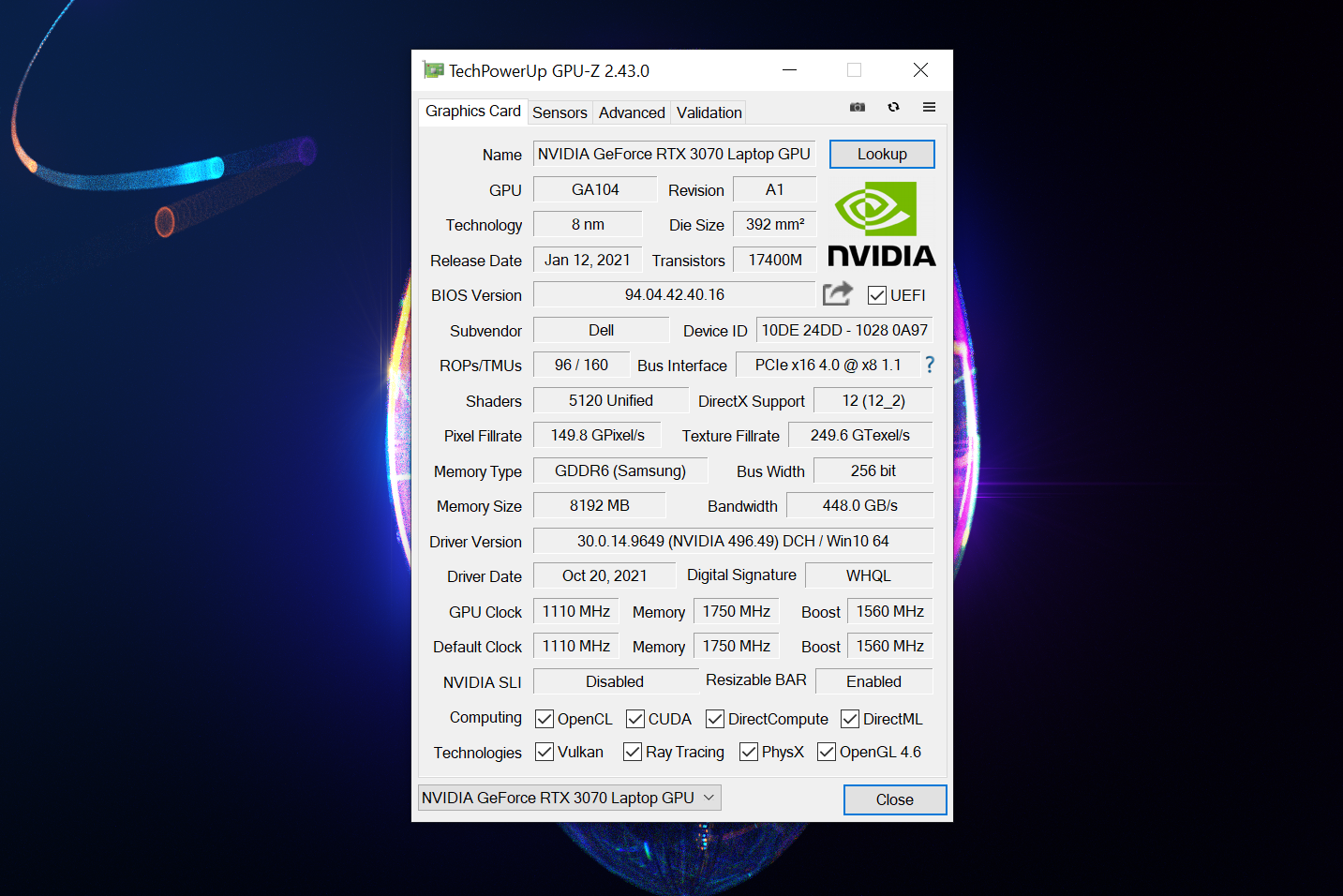
Task: Click the BIOS export share icon
Action: point(838,293)
